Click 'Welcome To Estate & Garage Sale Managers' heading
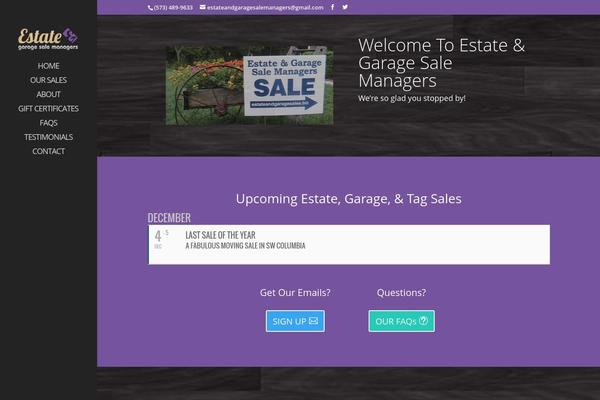 (x=442, y=63)
